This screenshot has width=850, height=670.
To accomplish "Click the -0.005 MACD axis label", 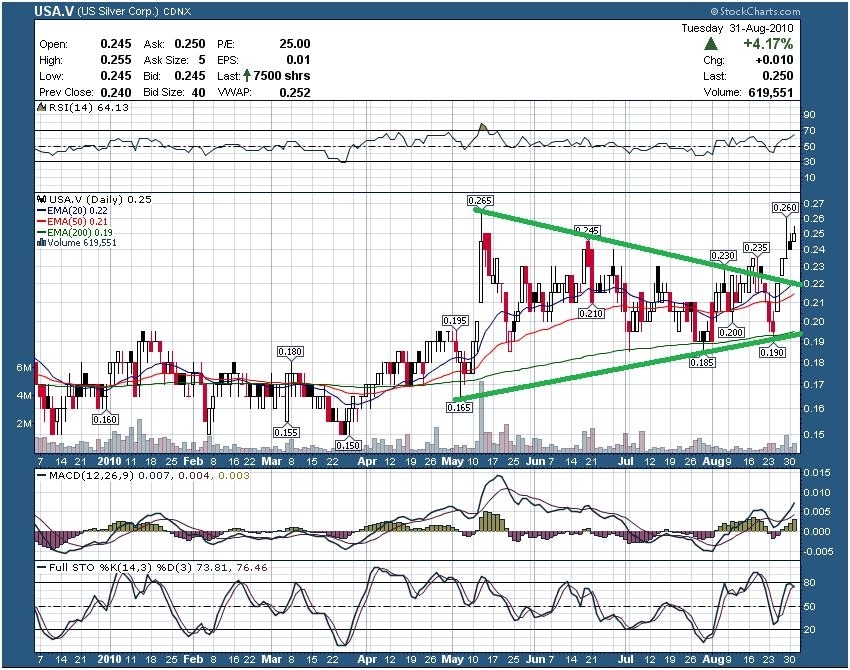I will pyautogui.click(x=816, y=551).
